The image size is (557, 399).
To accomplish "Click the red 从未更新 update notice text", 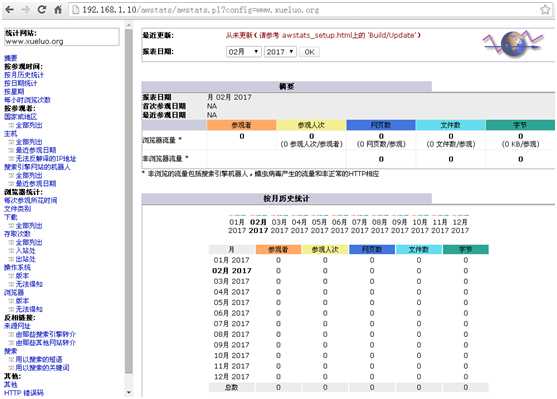I will point(323,35).
